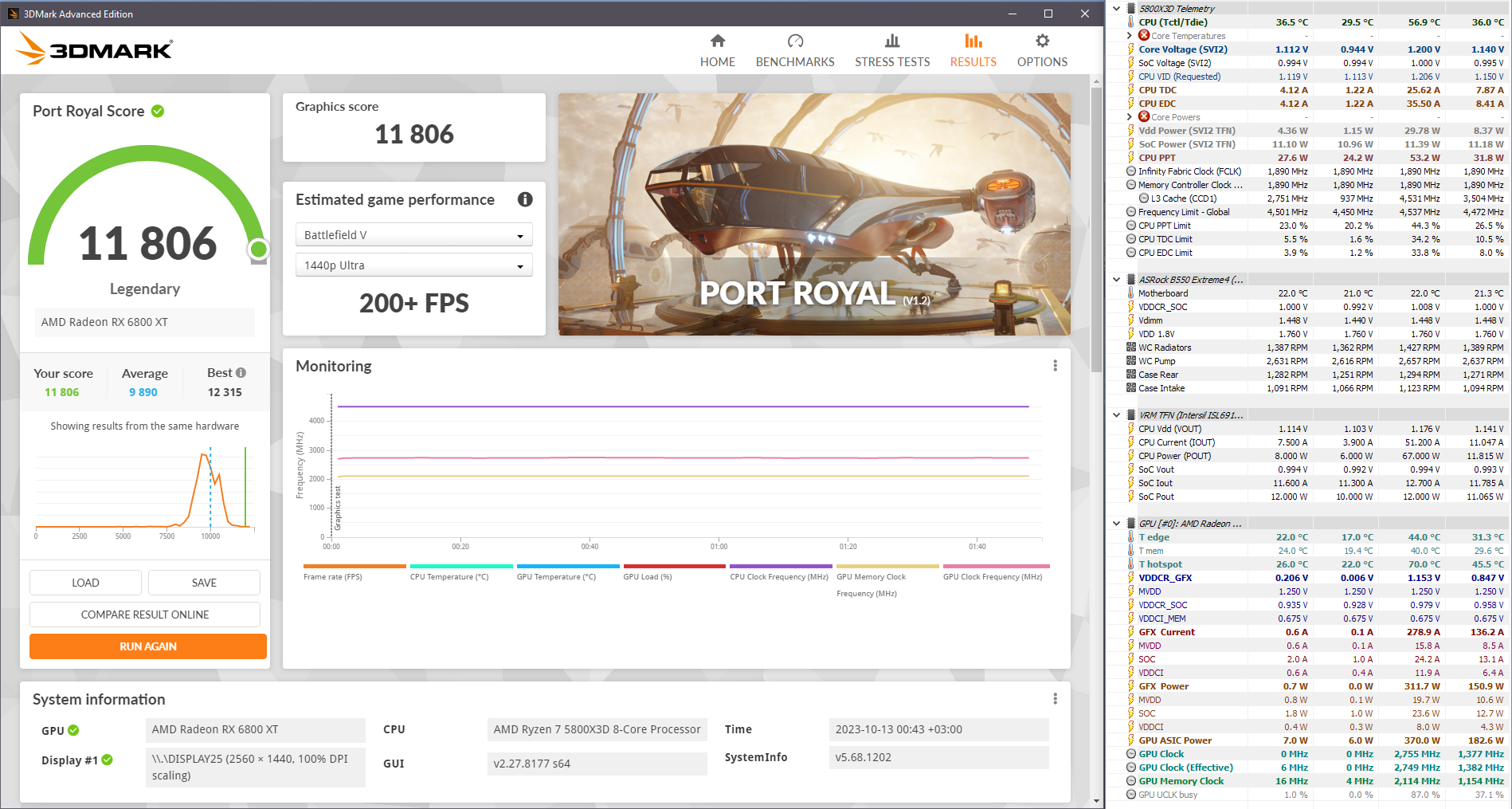Toggle the Frame rate (FPS) legend swatch
Viewport: 1512px width, 809px height.
coord(354,567)
